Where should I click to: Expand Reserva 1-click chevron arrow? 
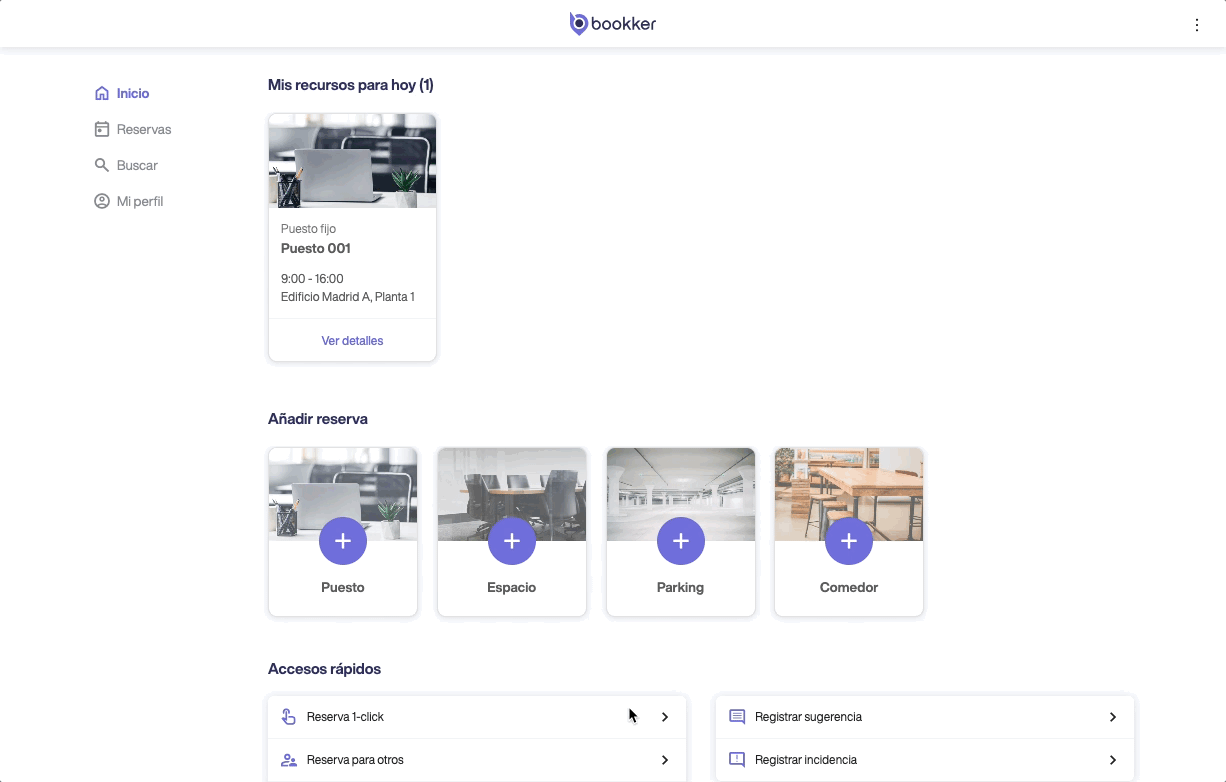coord(665,717)
